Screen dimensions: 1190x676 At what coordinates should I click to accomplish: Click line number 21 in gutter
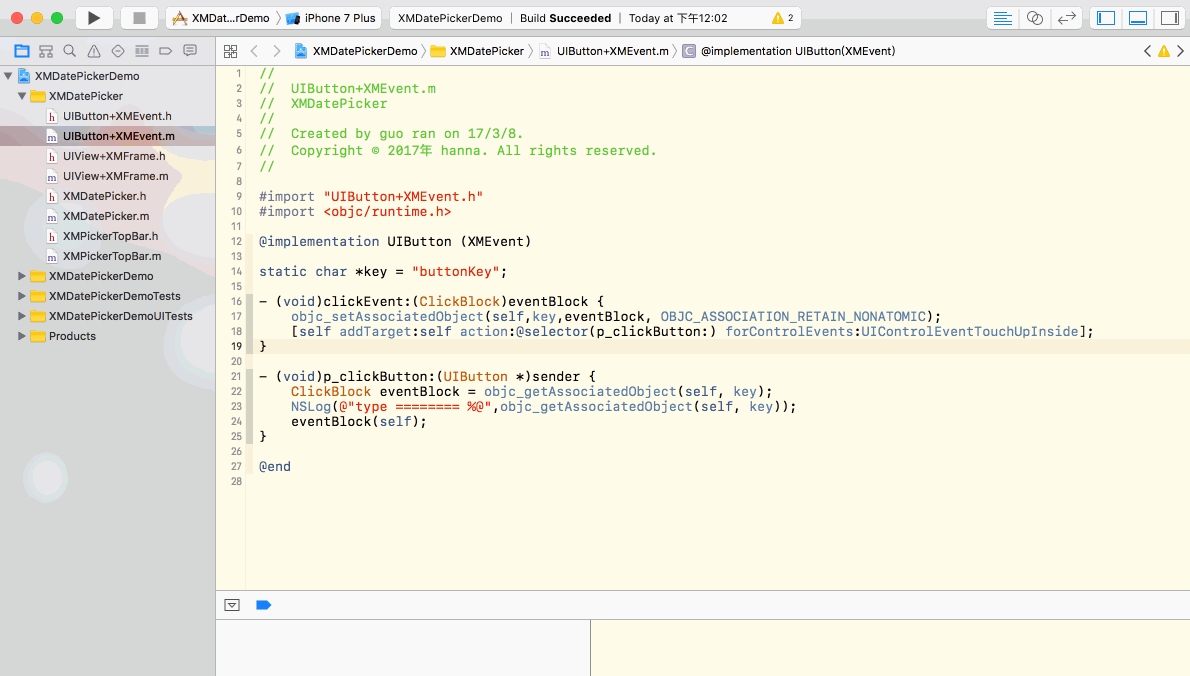(236, 376)
